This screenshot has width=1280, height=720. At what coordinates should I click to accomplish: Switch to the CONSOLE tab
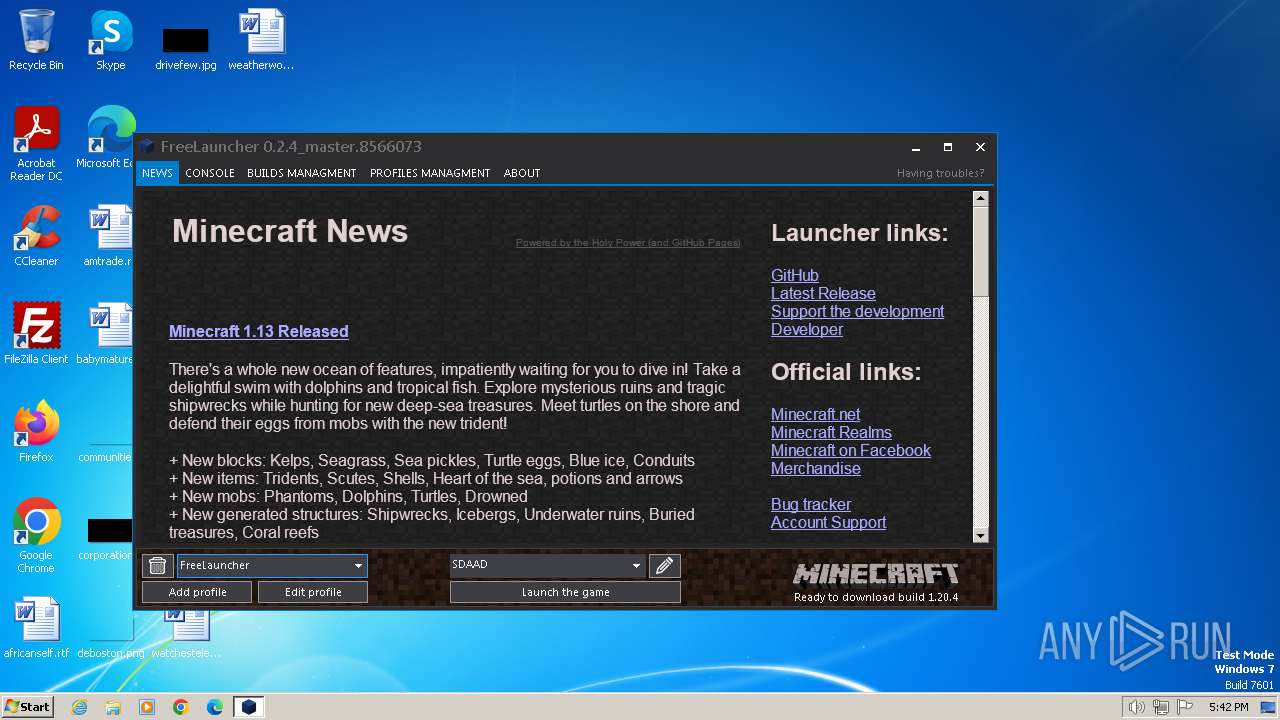click(210, 173)
